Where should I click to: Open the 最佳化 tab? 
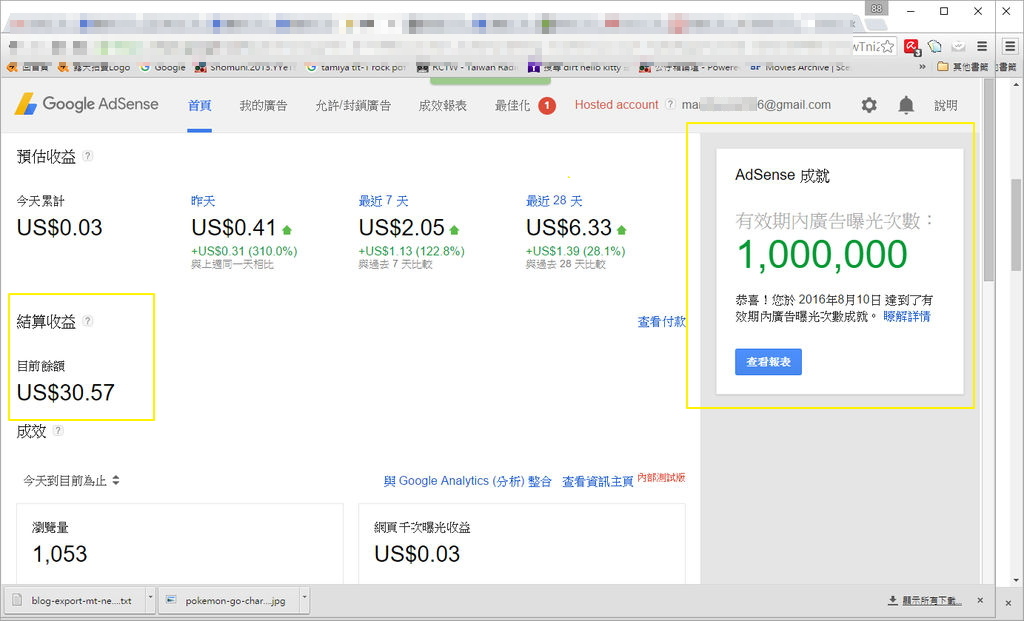(512, 105)
